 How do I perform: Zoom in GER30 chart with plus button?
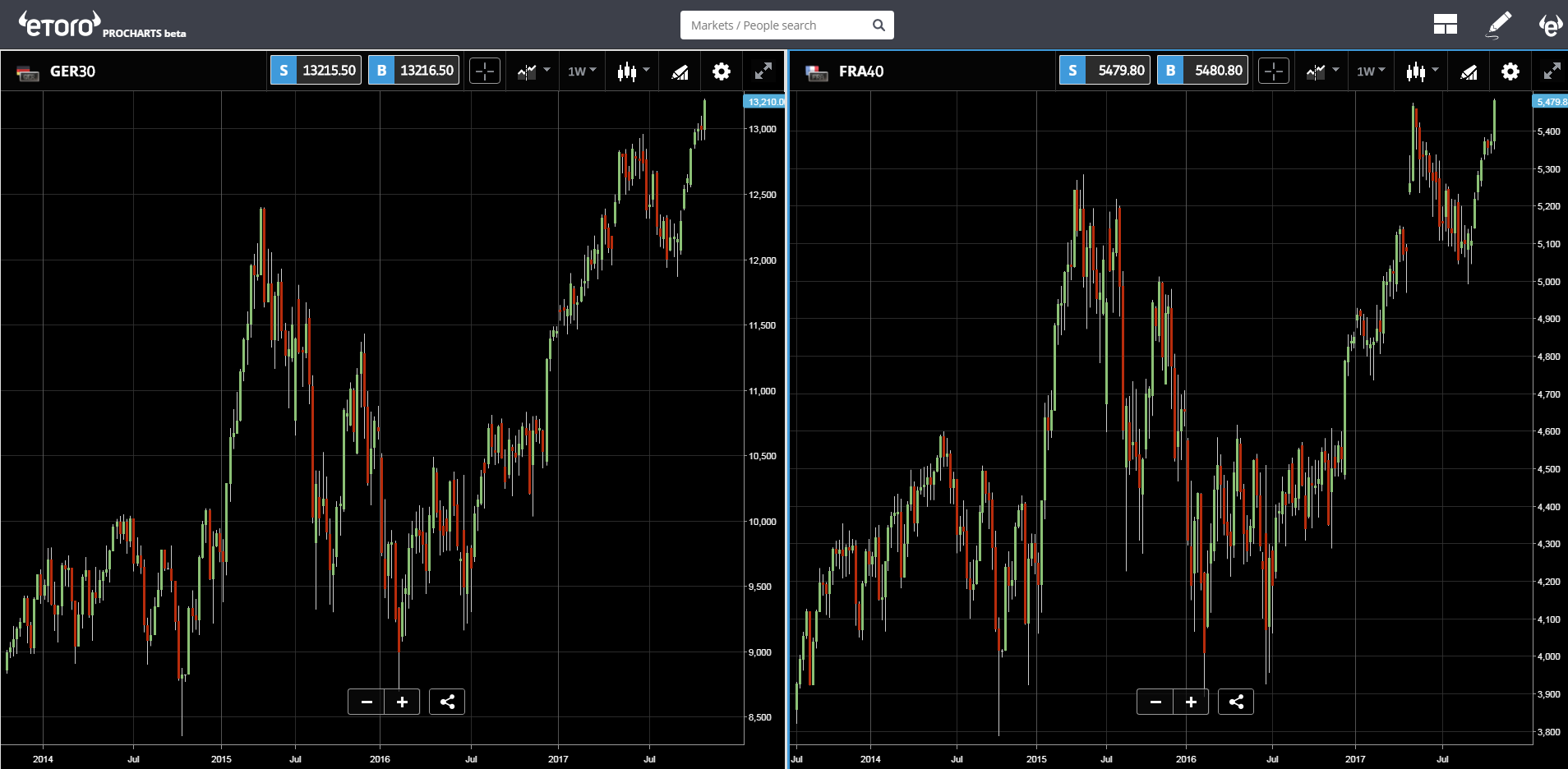[x=402, y=702]
